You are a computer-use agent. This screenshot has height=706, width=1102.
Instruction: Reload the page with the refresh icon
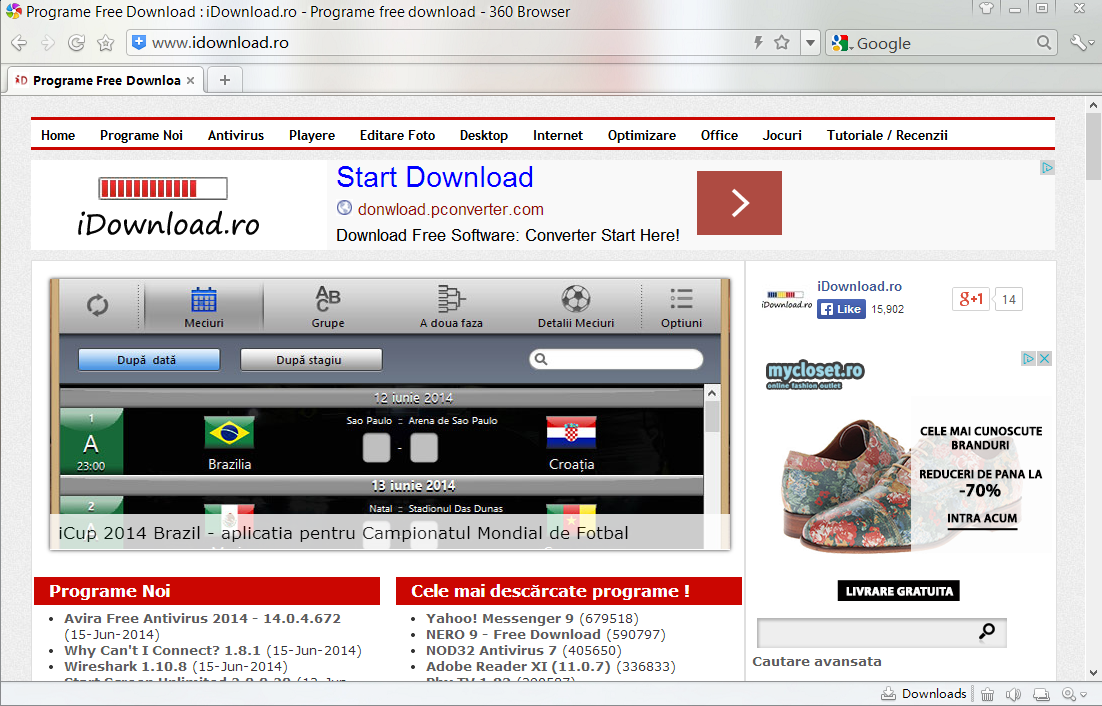pyautogui.click(x=76, y=43)
